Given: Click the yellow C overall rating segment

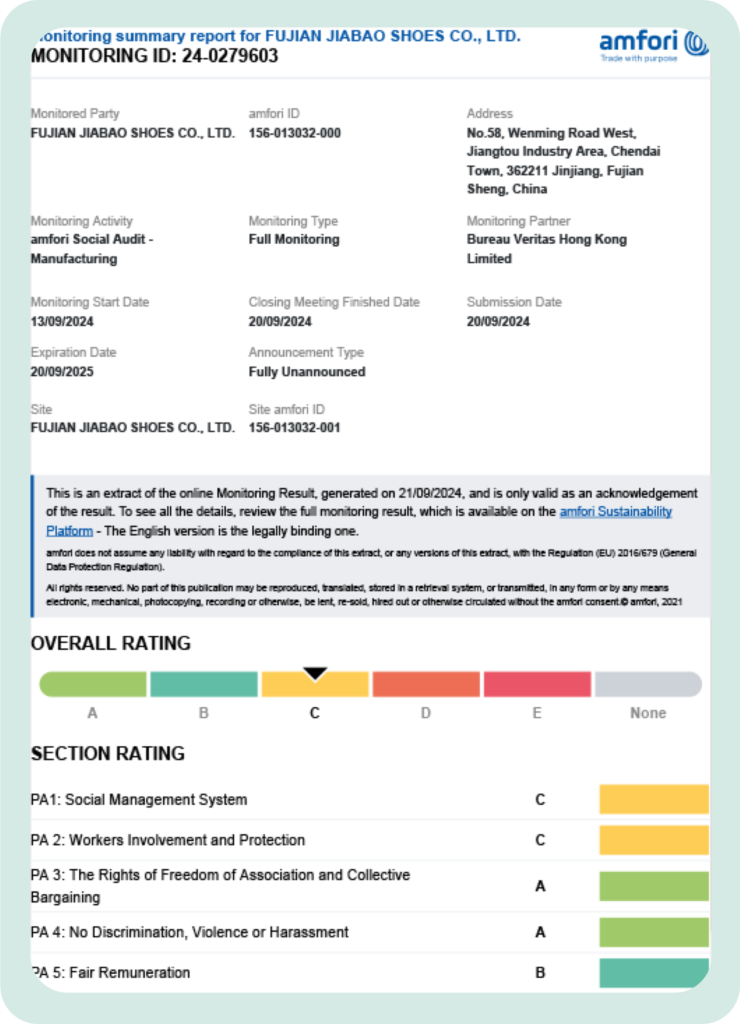Looking at the screenshot, I should 315,687.
